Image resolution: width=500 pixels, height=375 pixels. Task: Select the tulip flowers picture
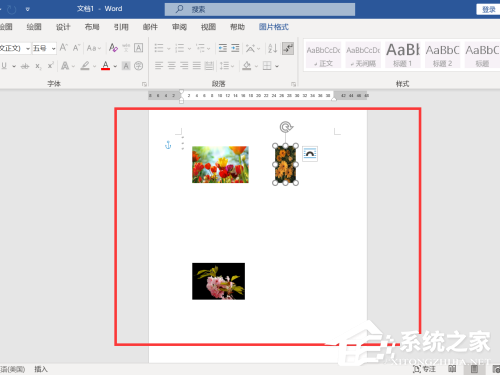pos(220,164)
